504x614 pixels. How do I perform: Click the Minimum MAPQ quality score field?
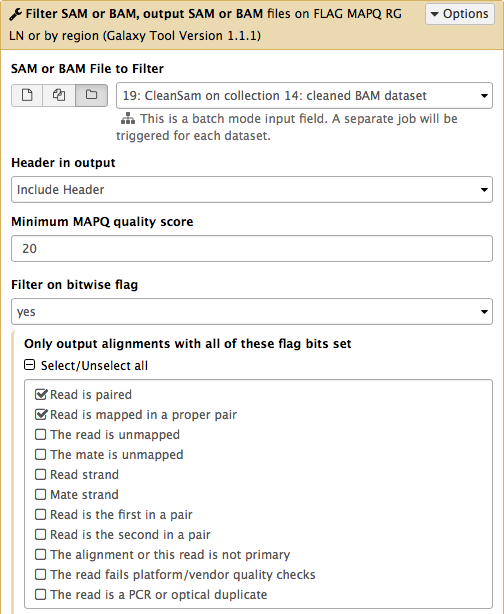[x=252, y=249]
